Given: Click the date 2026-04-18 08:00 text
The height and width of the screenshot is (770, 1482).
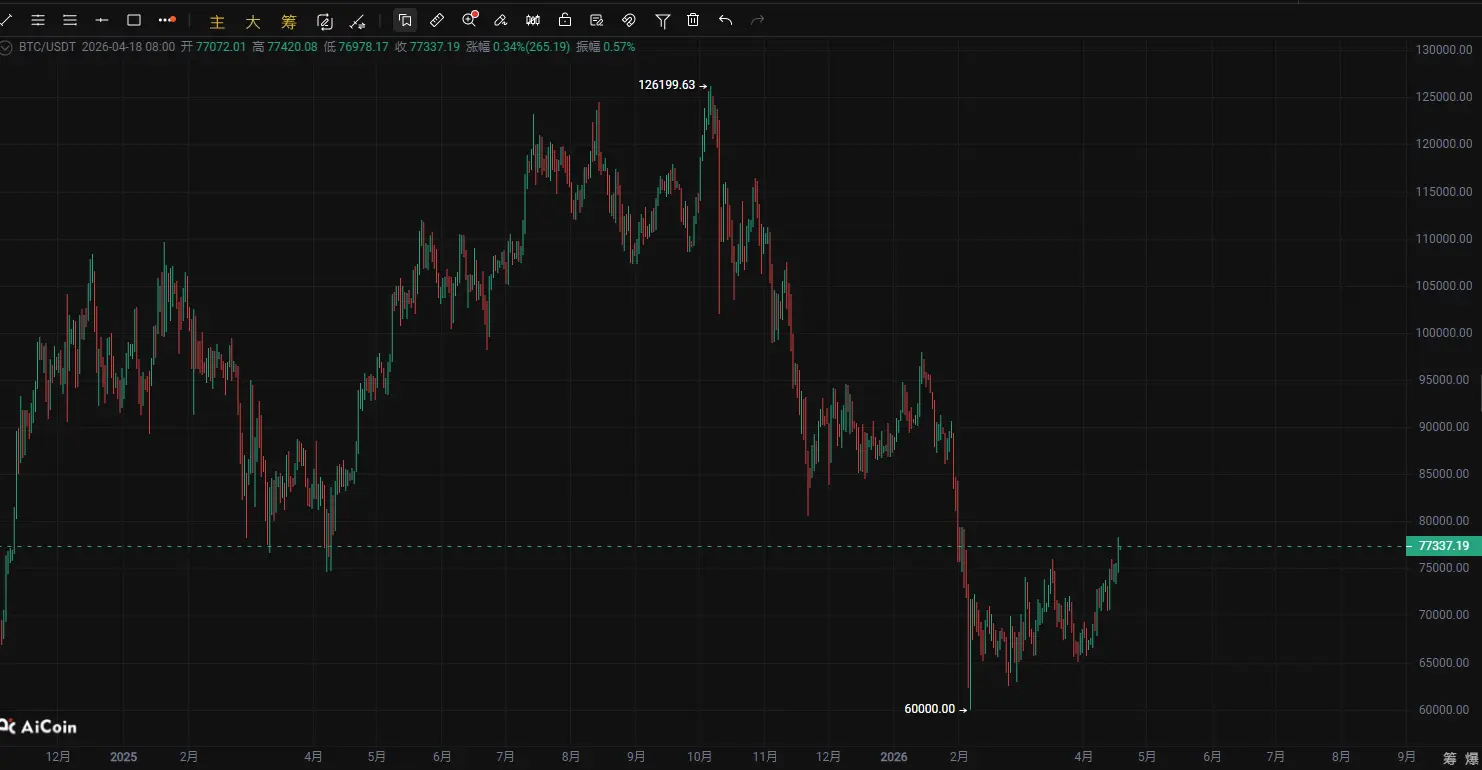Looking at the screenshot, I should click(128, 47).
